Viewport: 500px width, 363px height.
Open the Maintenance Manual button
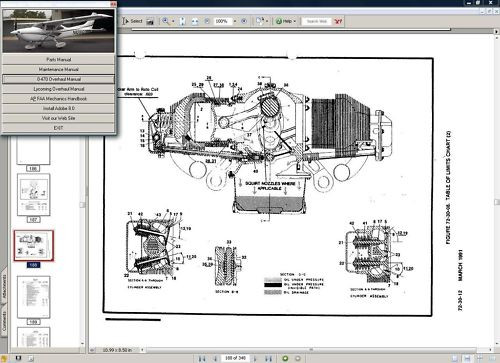59,69
